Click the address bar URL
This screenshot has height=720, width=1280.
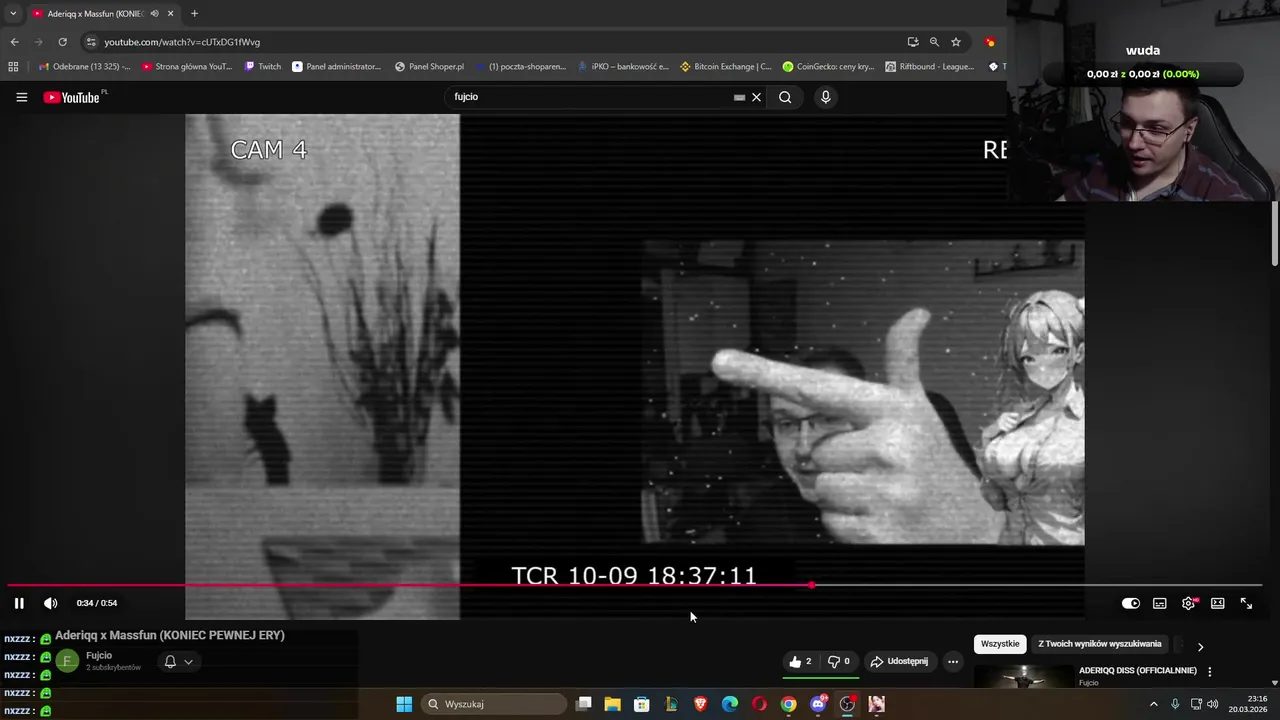[x=182, y=42]
